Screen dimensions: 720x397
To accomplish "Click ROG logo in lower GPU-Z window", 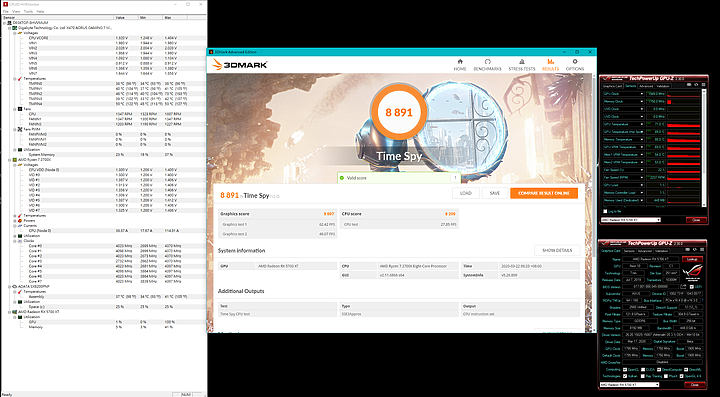I will coord(692,273).
